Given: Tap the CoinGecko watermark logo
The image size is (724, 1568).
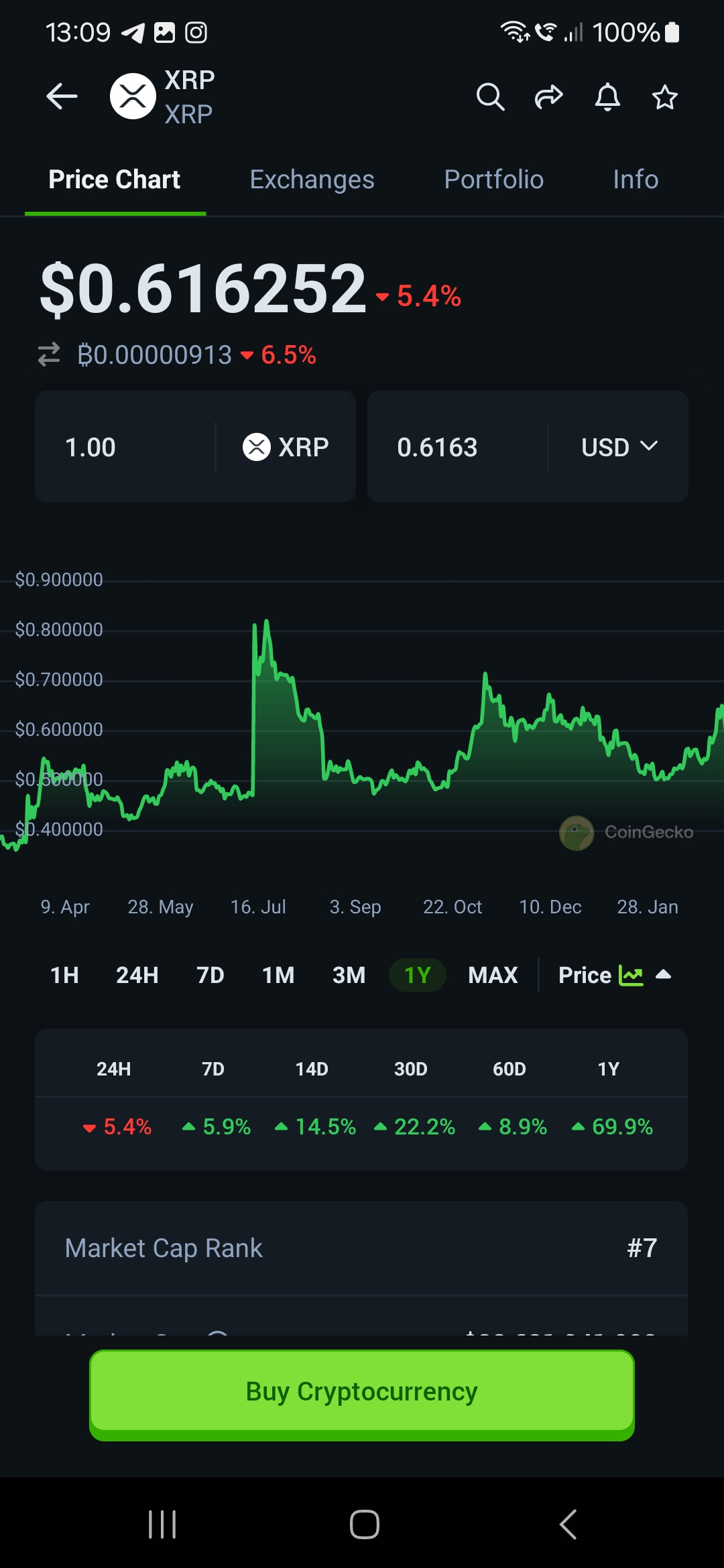Looking at the screenshot, I should 577,832.
